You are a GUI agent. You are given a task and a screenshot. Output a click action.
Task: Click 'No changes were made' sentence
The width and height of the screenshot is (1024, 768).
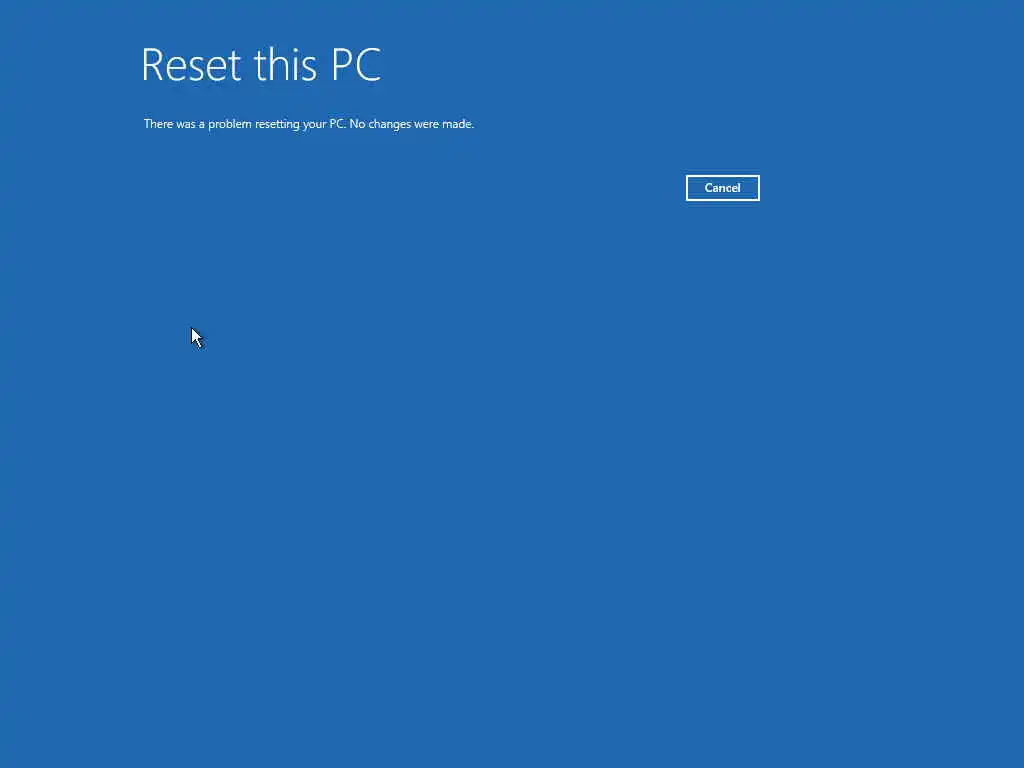coord(411,124)
